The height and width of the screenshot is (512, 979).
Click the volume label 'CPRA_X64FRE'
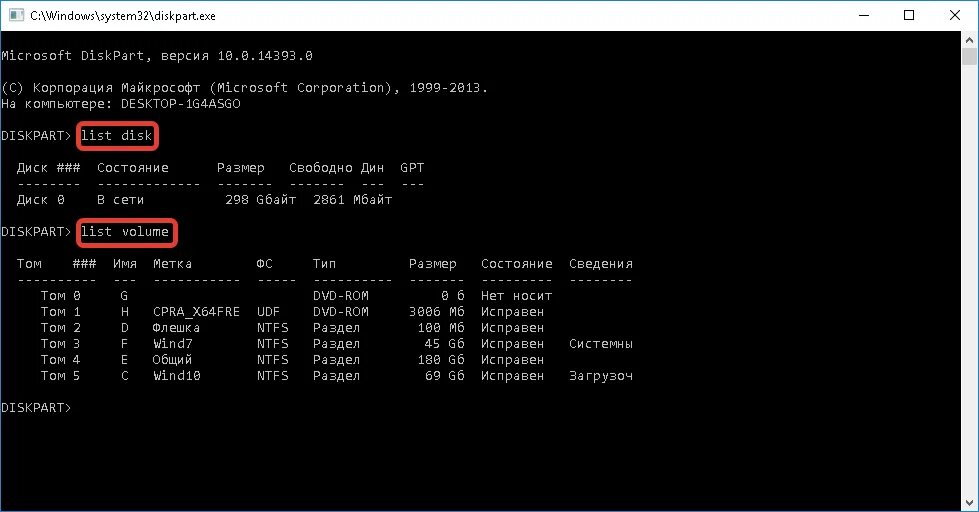[x=196, y=312]
